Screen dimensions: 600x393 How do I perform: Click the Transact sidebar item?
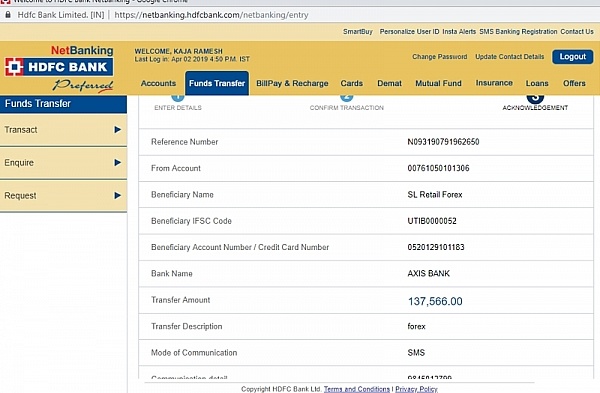click(63, 130)
